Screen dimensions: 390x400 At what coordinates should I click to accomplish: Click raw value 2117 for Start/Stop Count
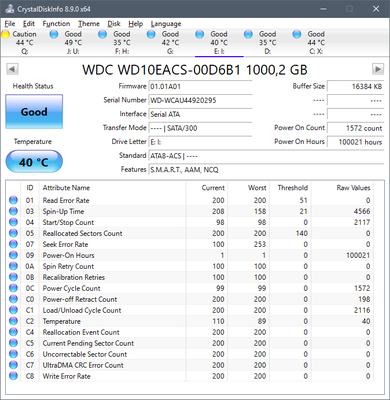point(362,222)
